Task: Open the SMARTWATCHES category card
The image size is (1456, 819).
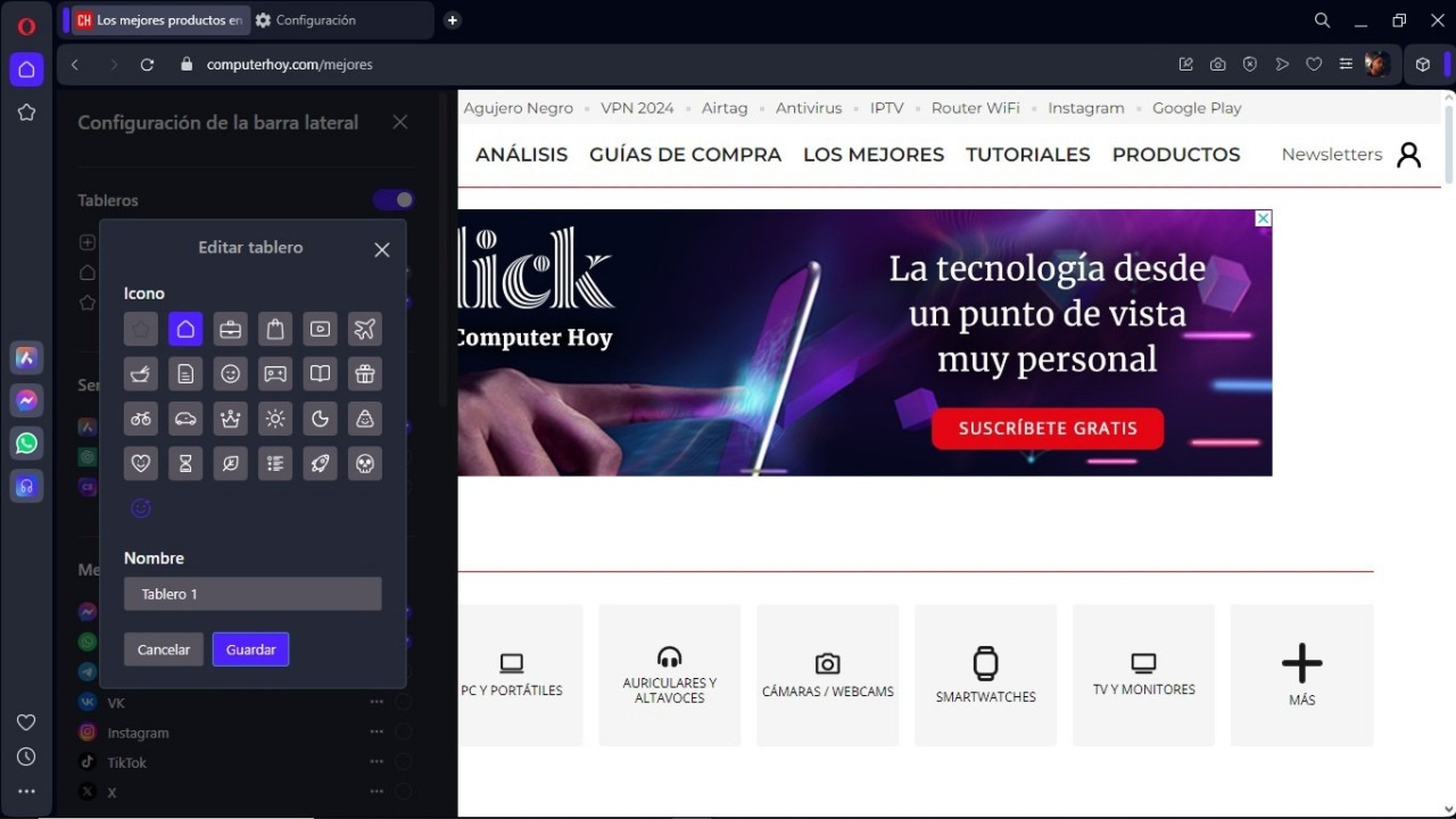Action: 985,675
